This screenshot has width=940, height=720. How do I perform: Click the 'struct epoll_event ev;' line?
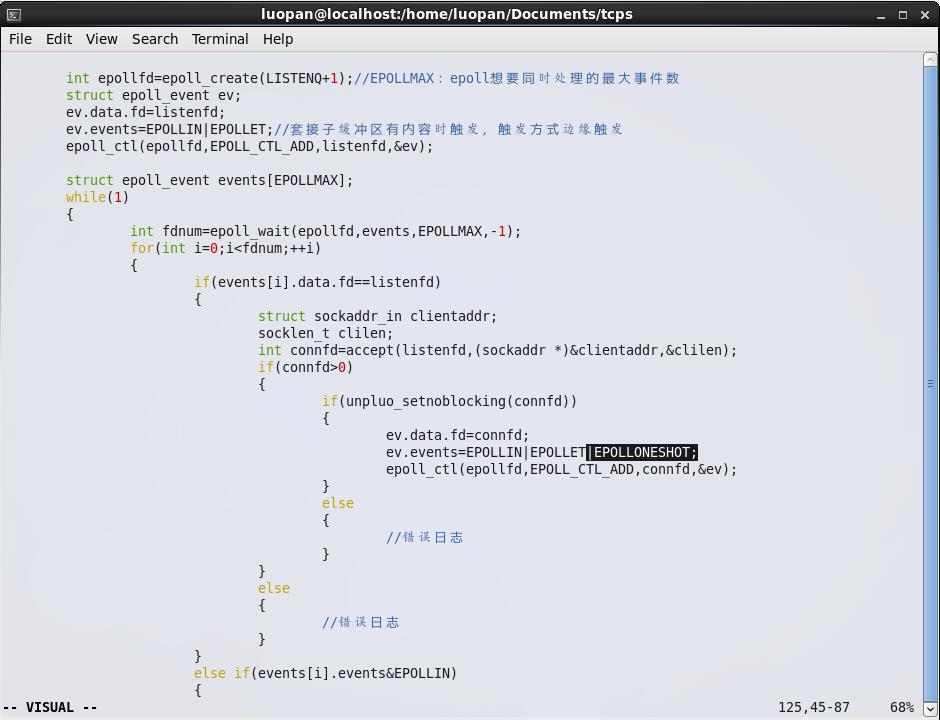coord(153,95)
